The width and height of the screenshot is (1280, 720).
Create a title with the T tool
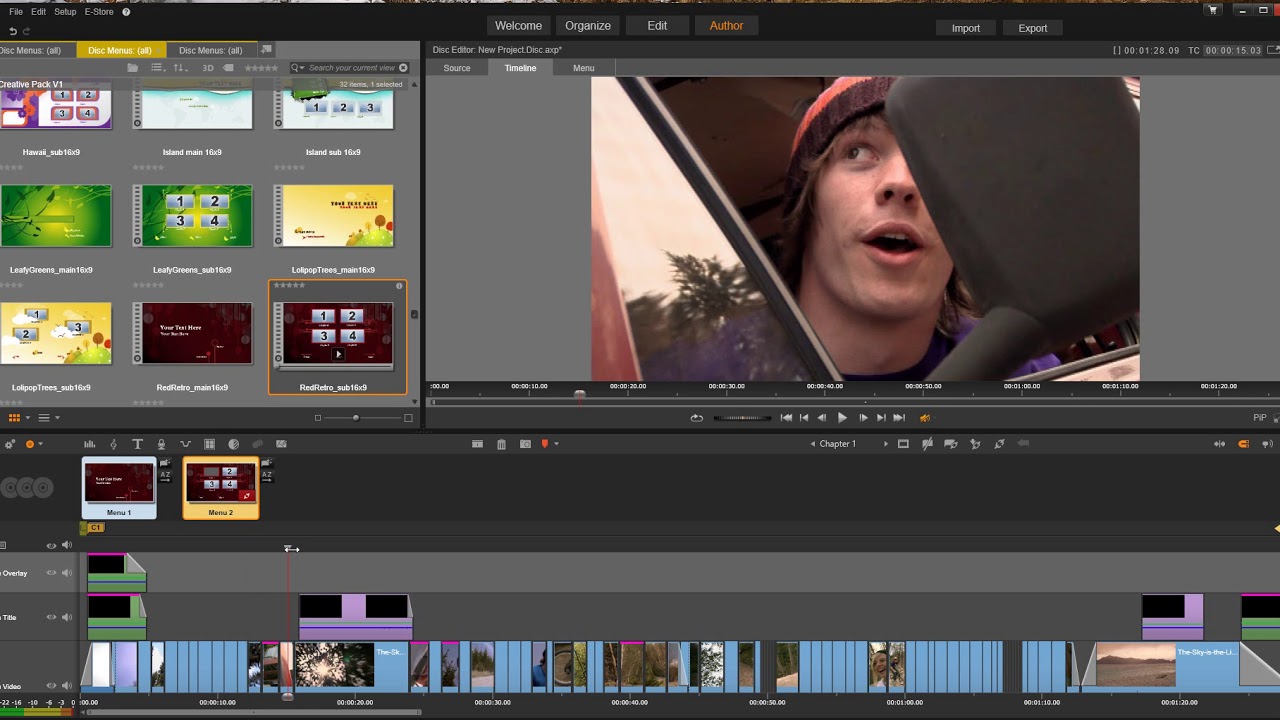click(137, 444)
